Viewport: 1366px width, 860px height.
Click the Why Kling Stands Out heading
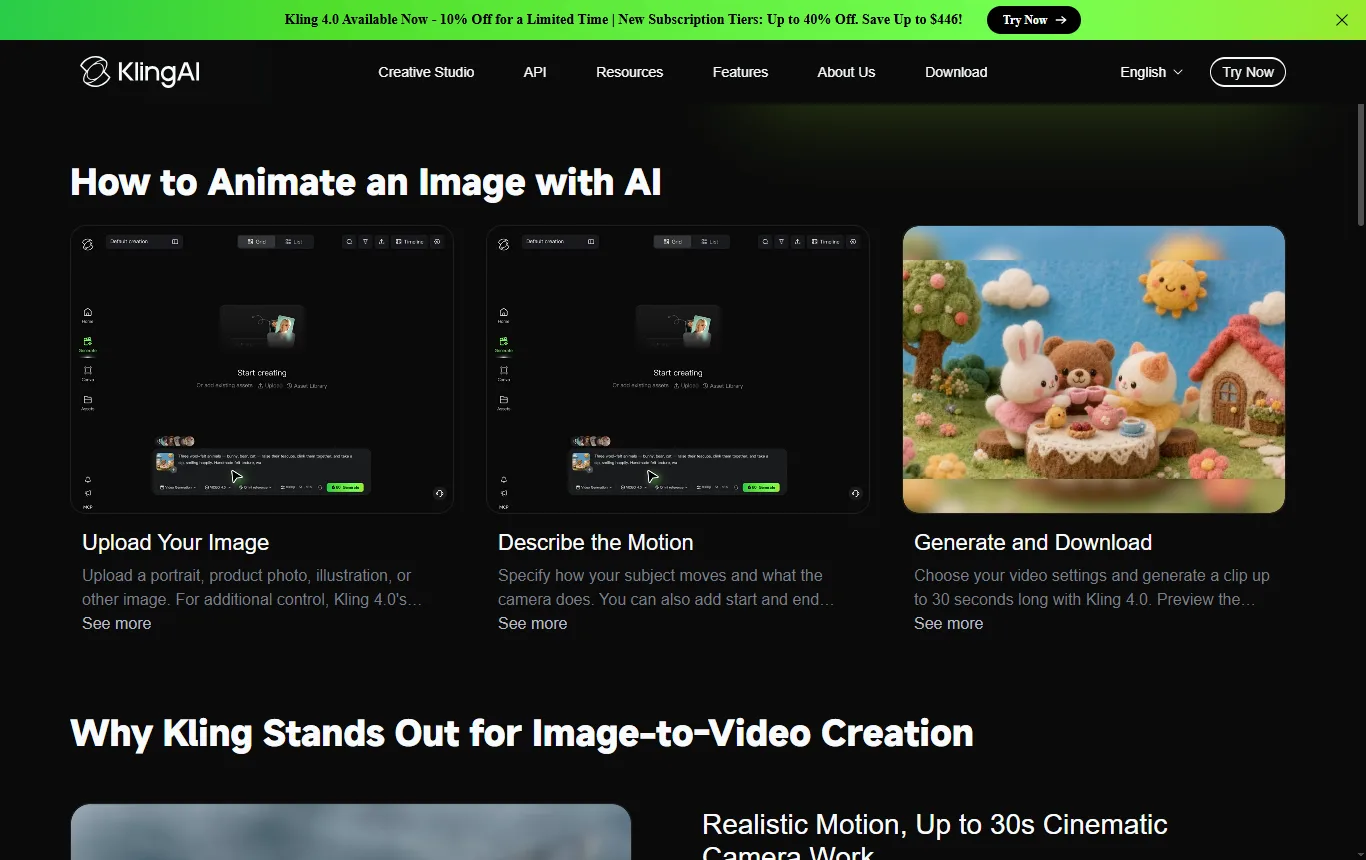[x=522, y=733]
